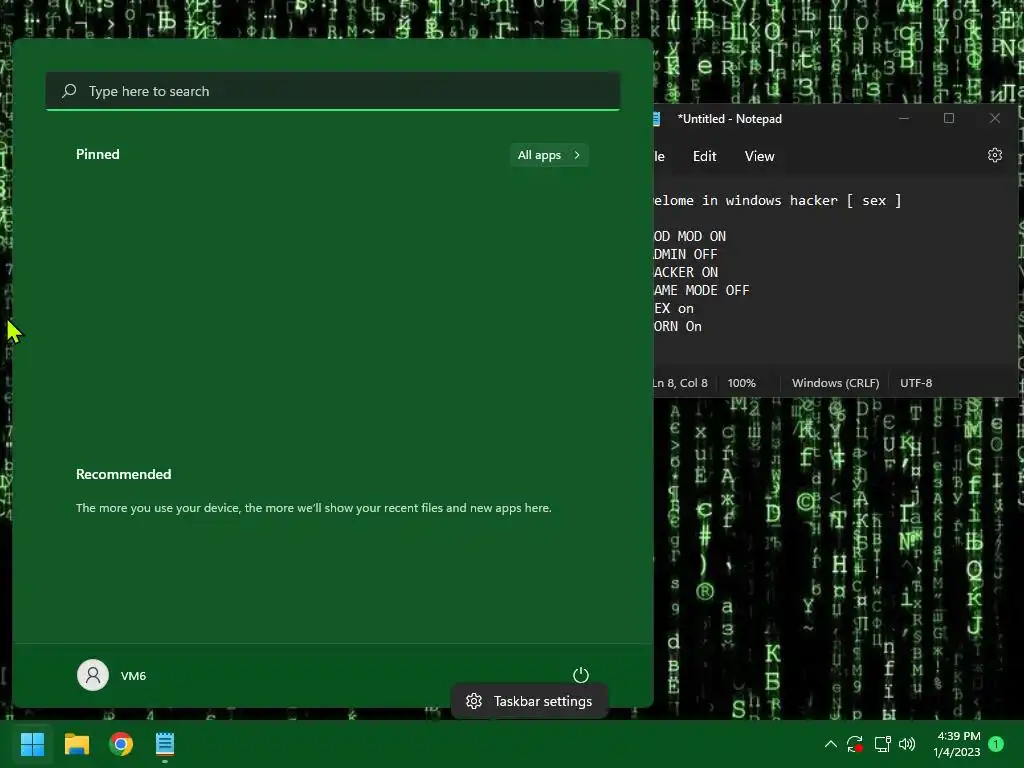The image size is (1024, 768).
Task: Open the volume tray icon
Action: point(907,744)
